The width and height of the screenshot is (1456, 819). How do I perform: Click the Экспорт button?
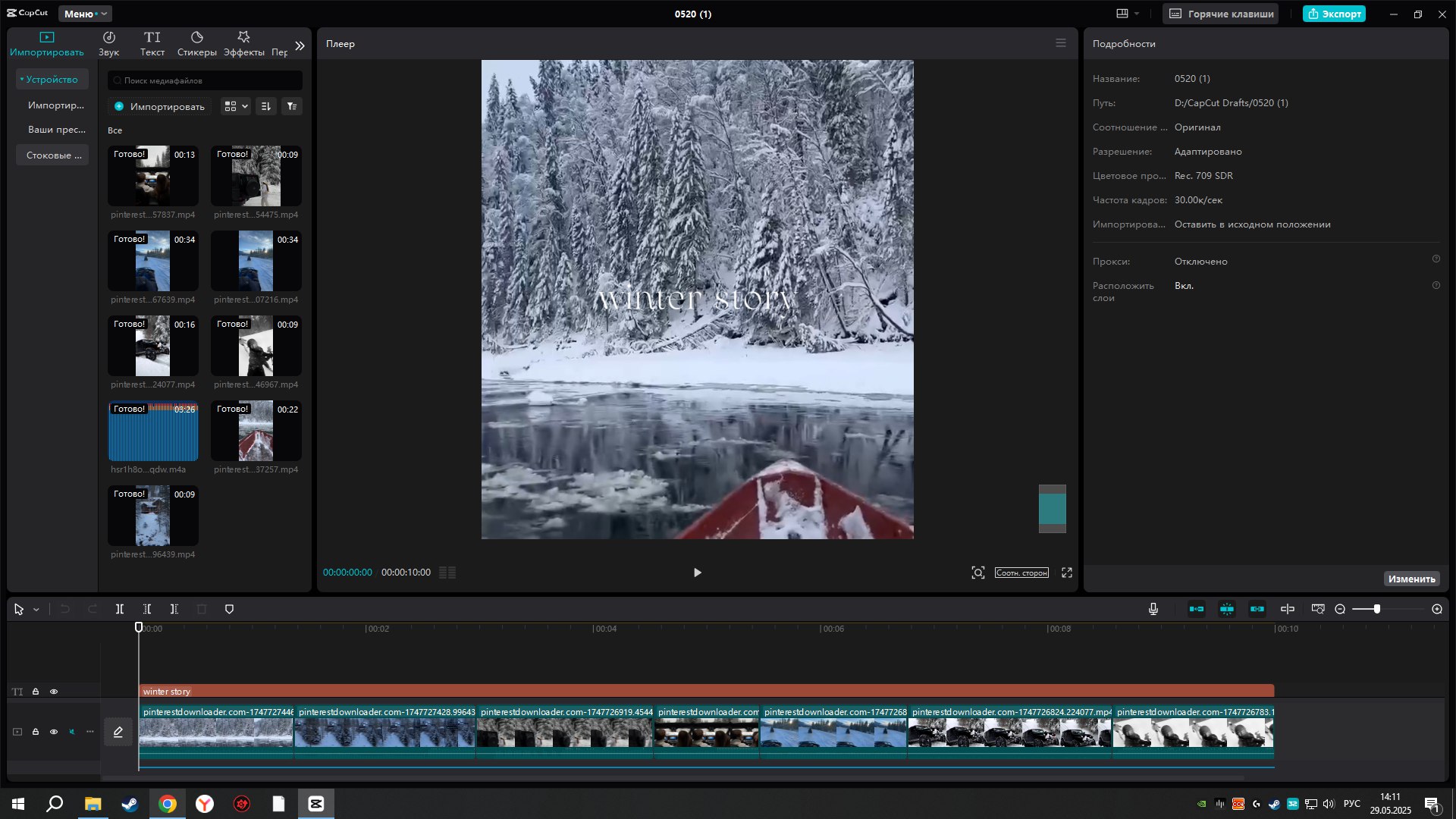(1333, 14)
